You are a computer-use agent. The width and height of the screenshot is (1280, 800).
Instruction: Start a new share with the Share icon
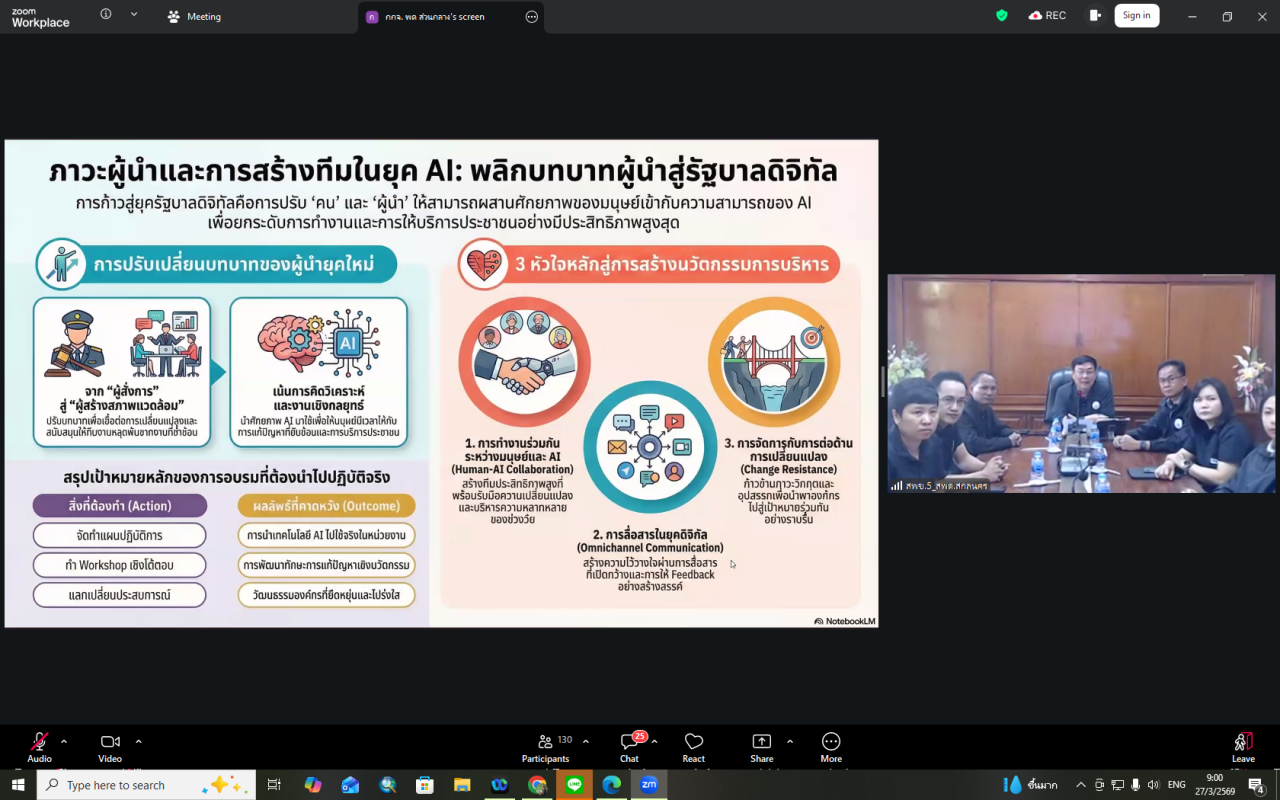(761, 745)
